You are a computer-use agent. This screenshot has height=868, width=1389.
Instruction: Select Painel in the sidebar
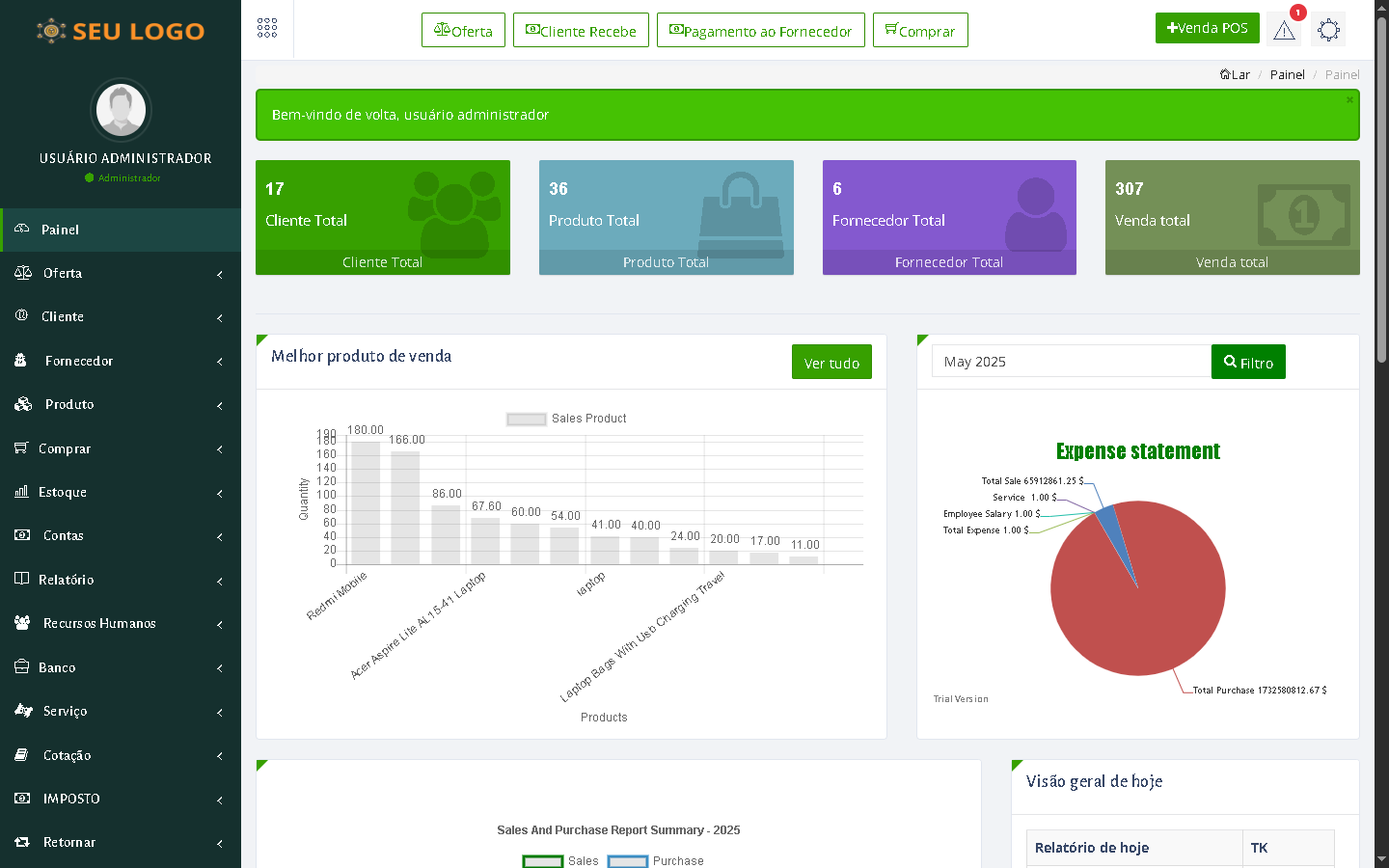(121, 230)
